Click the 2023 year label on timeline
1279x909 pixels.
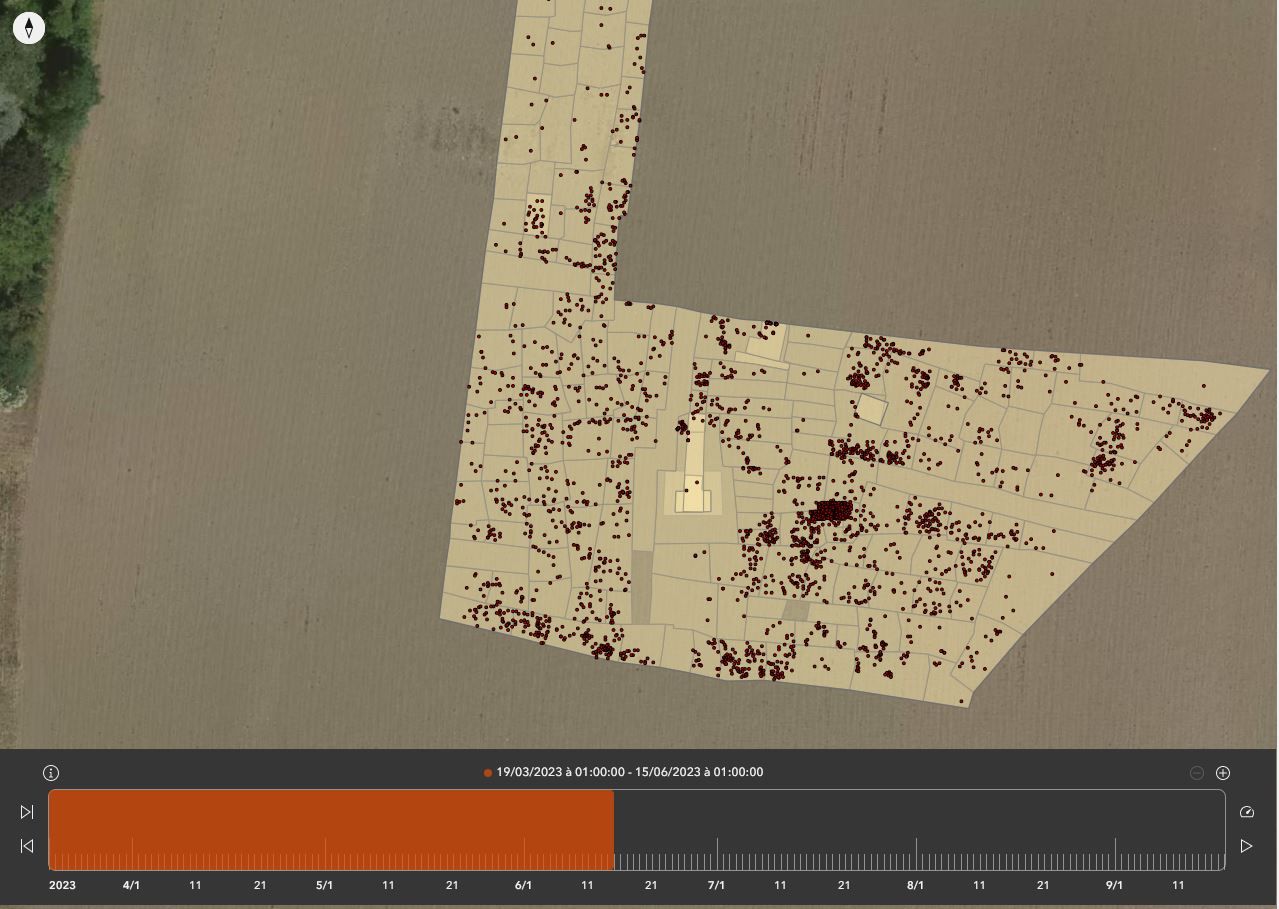tap(62, 885)
